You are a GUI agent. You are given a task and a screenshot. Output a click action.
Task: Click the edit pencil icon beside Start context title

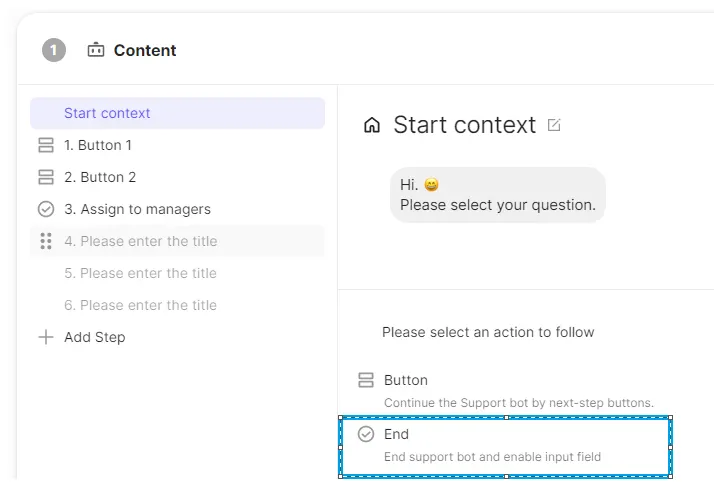[x=554, y=125]
